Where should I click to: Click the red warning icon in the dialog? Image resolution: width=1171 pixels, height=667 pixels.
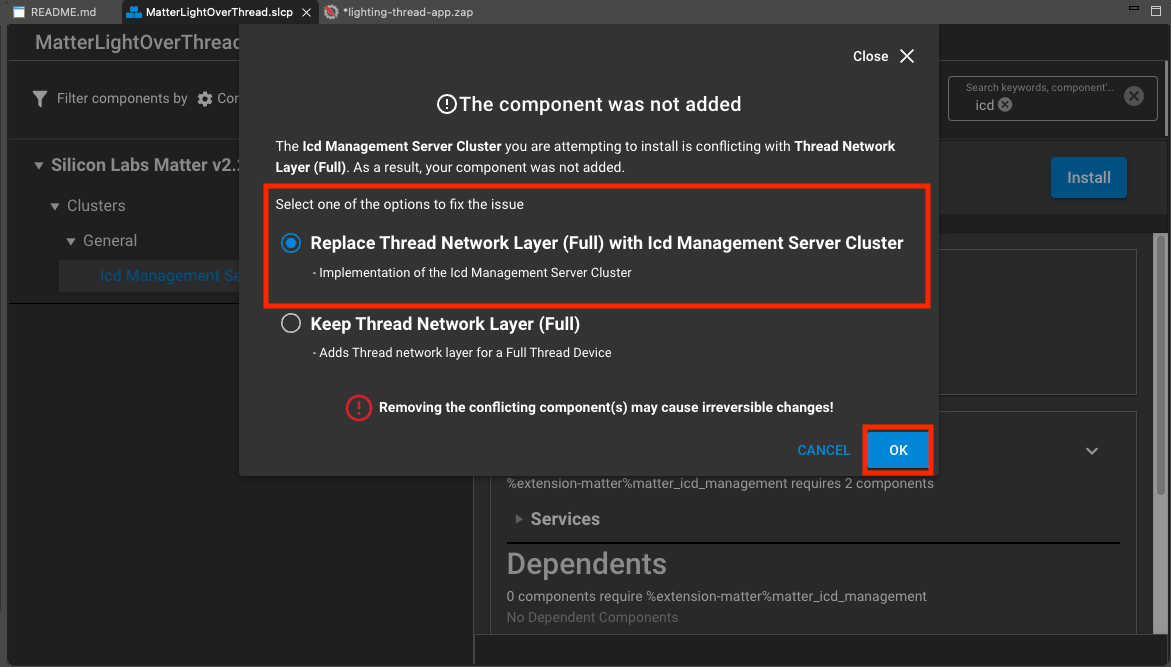pyautogui.click(x=358, y=408)
